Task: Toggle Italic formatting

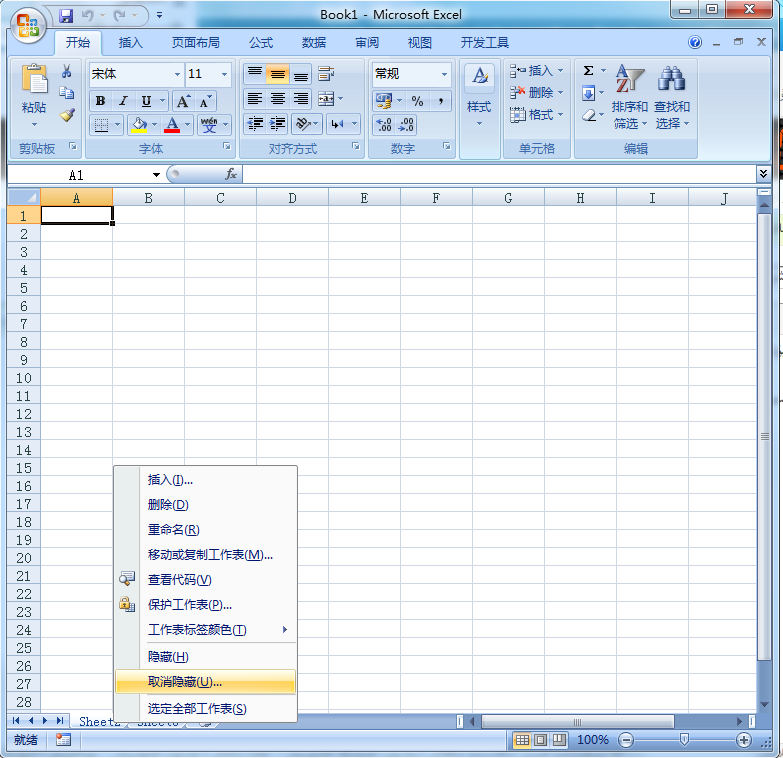Action: [123, 101]
